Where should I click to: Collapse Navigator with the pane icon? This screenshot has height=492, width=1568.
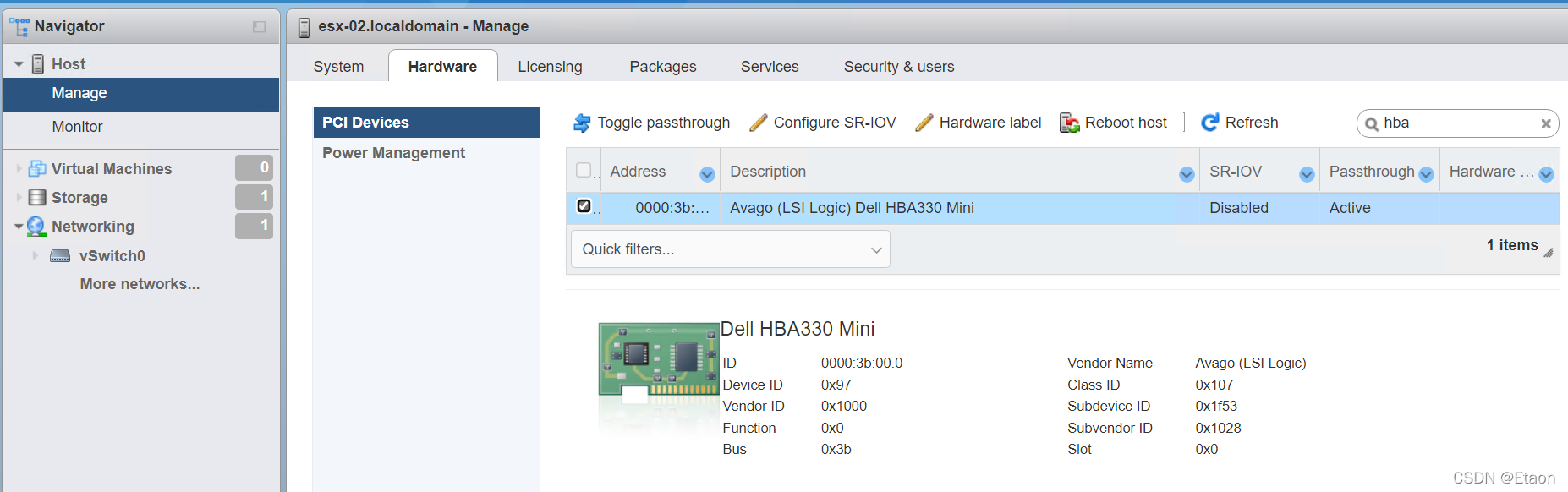pos(259,27)
